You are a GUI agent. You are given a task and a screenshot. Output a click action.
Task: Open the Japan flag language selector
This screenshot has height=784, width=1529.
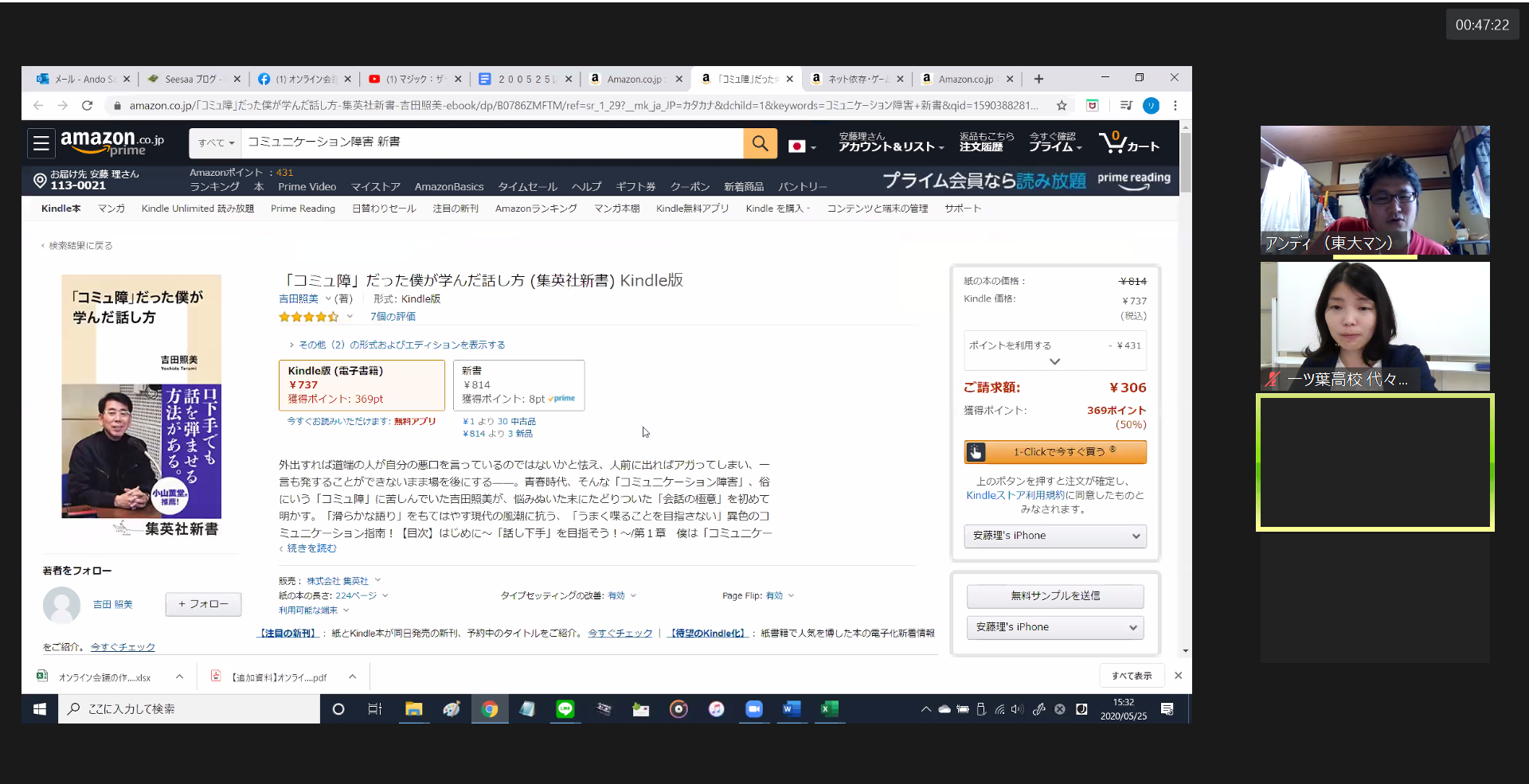click(802, 146)
